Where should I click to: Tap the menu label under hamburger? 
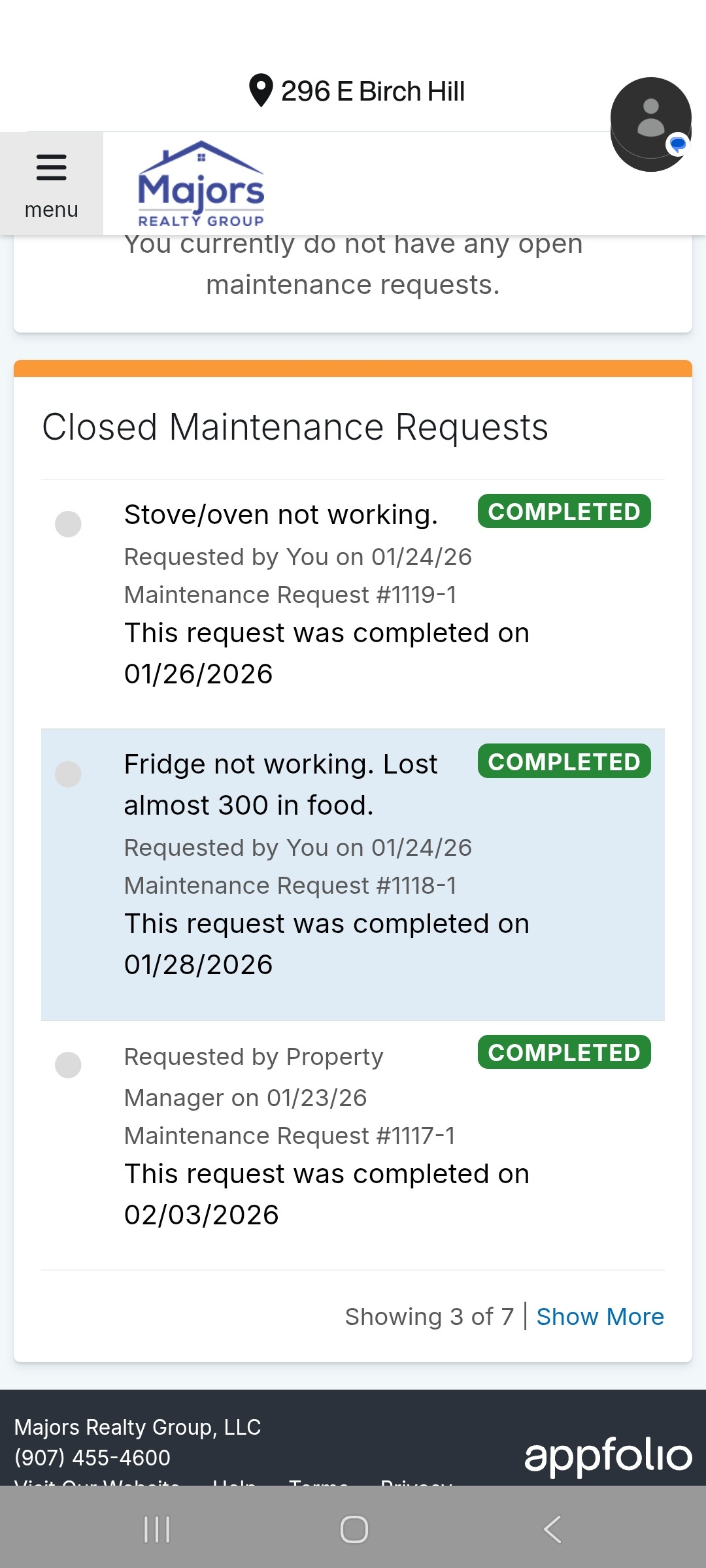point(51,210)
